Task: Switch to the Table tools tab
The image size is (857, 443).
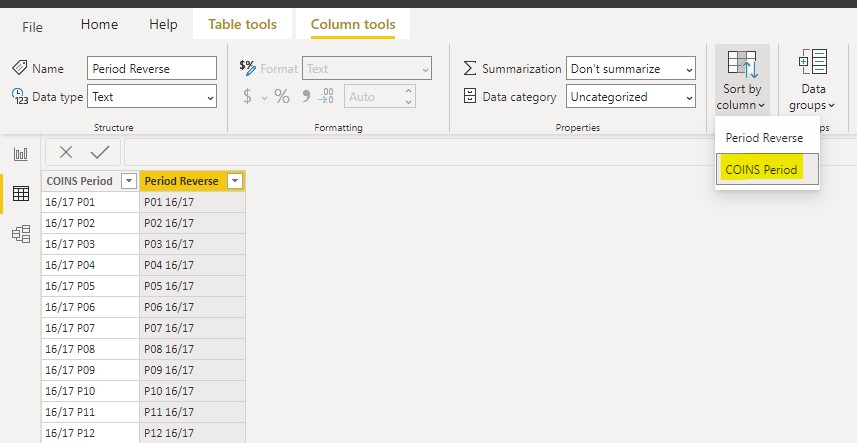Action: point(242,25)
